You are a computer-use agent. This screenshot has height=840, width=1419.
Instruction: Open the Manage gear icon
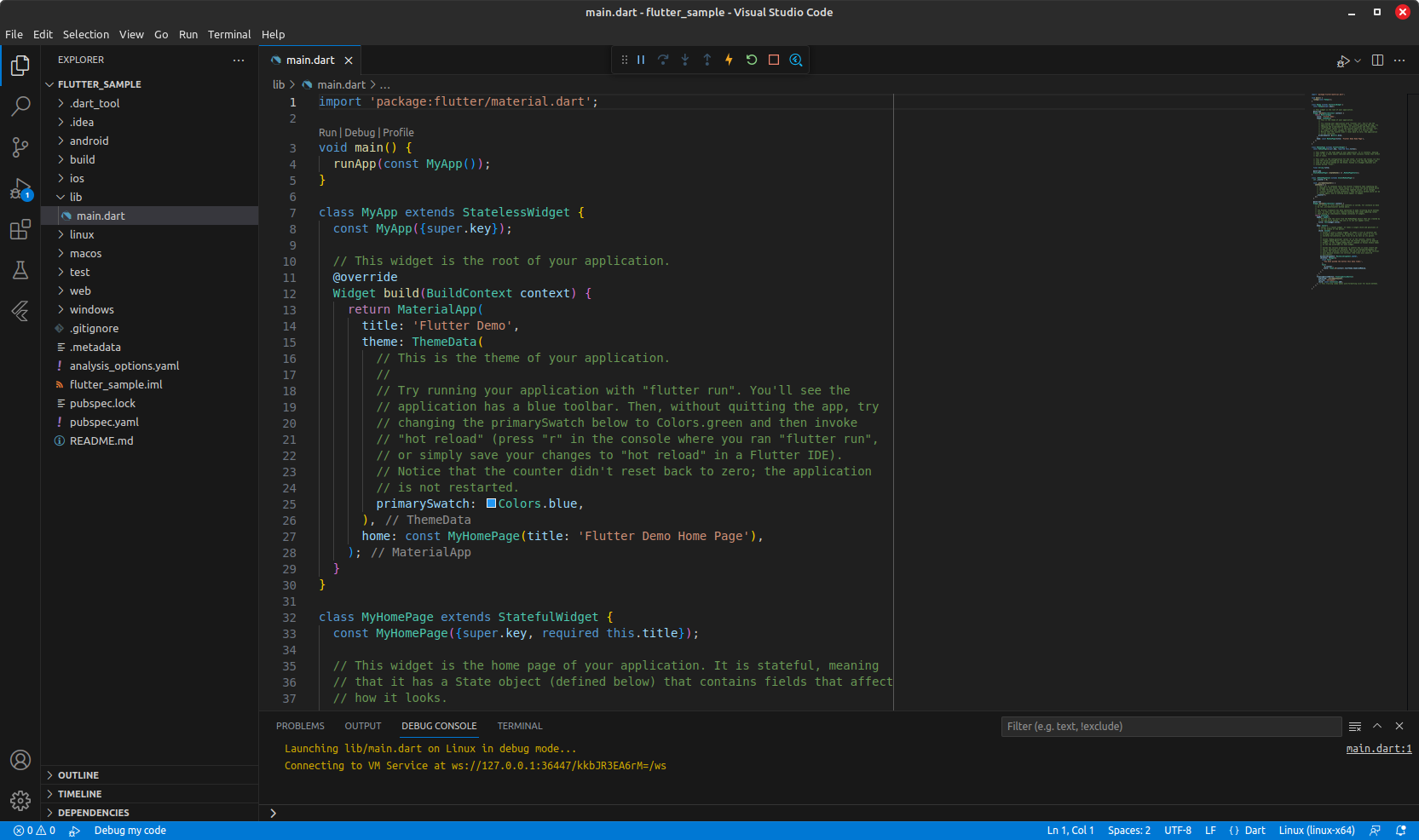[x=20, y=801]
